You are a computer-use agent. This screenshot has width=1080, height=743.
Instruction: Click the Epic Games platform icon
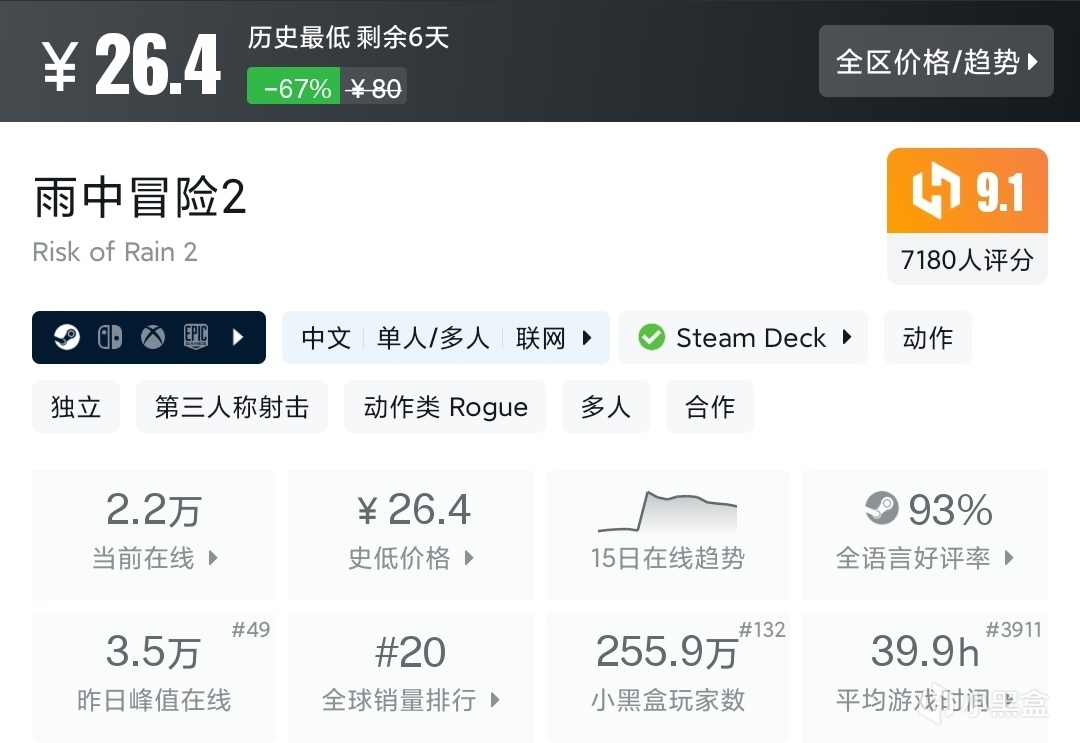tap(195, 338)
